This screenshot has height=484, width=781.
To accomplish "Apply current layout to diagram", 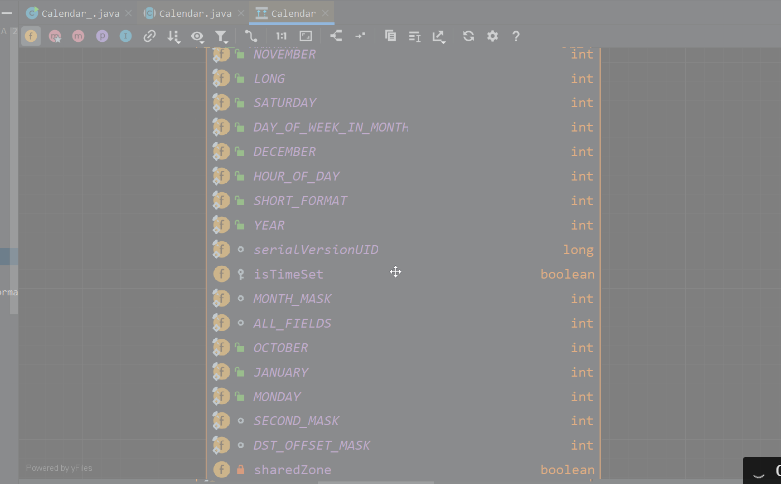I will pyautogui.click(x=336, y=36).
